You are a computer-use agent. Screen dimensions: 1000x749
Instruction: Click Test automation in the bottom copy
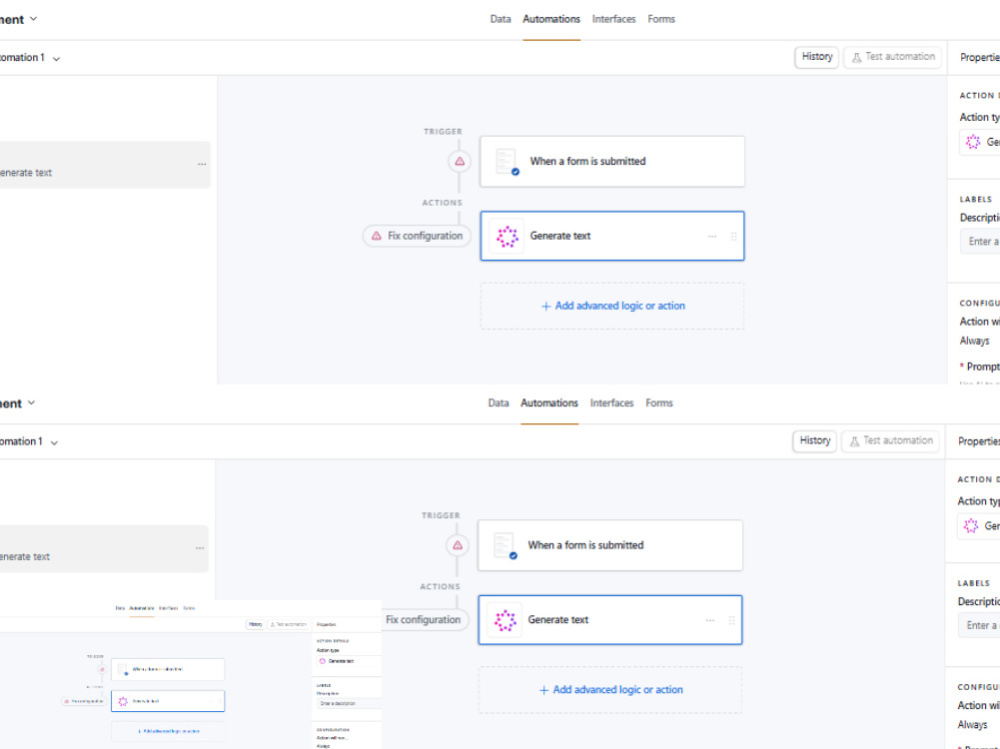pyautogui.click(x=890, y=441)
